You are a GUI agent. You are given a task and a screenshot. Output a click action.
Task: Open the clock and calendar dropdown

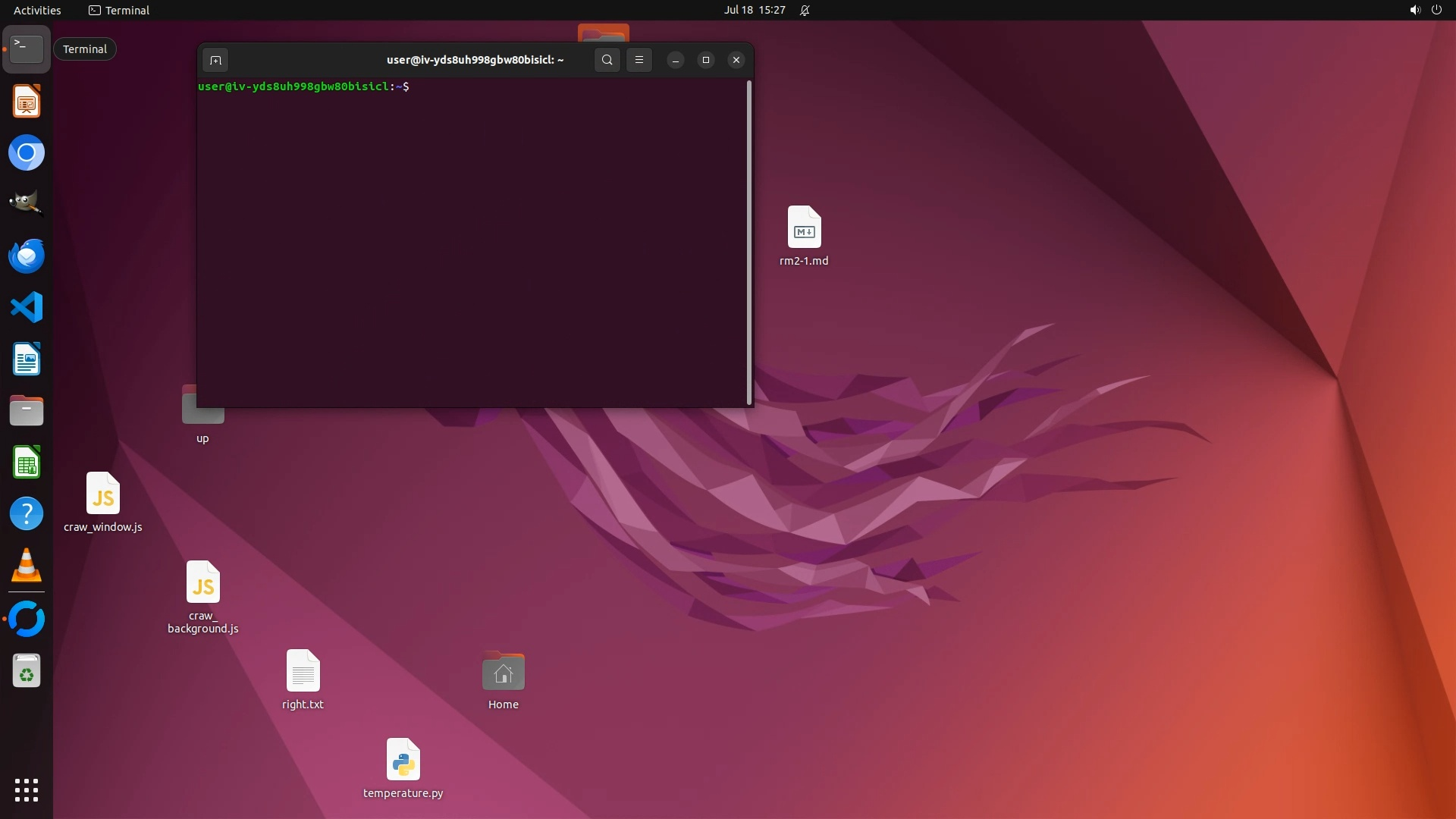coord(754,10)
